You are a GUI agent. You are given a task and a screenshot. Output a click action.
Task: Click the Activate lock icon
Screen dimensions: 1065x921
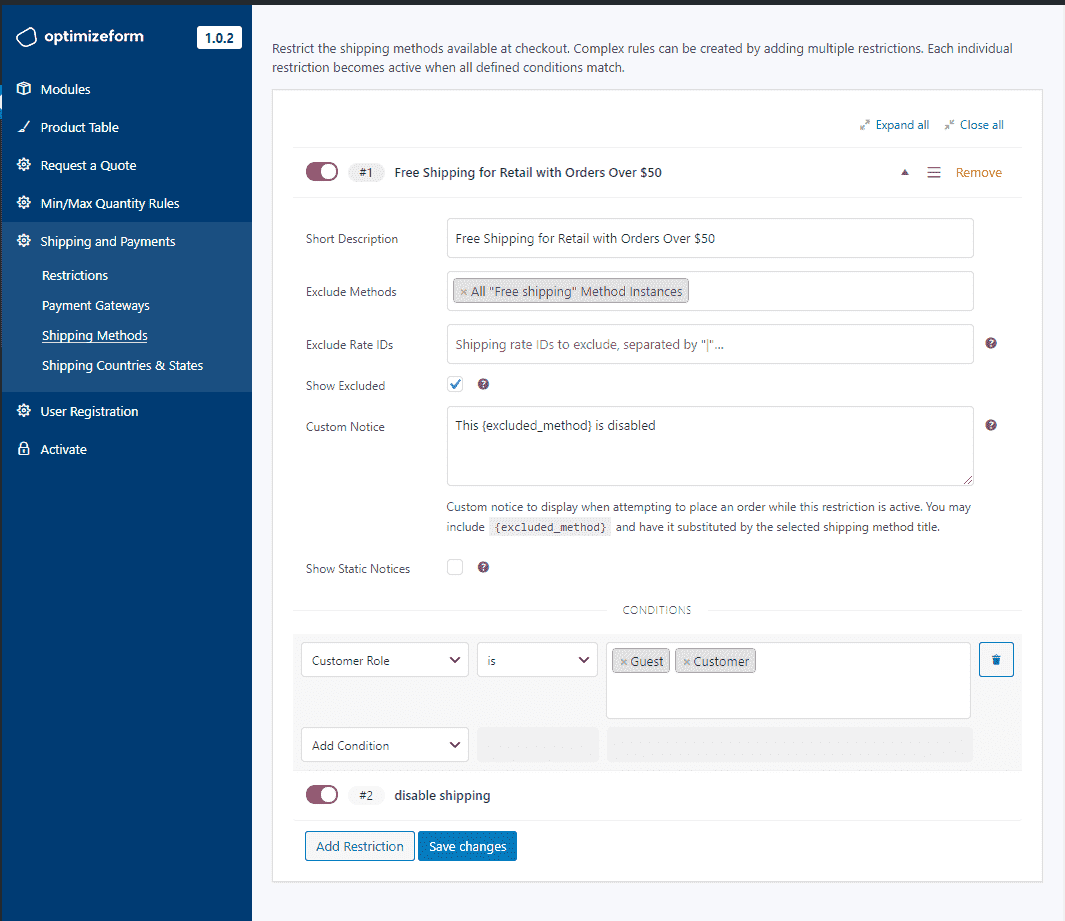(x=24, y=448)
